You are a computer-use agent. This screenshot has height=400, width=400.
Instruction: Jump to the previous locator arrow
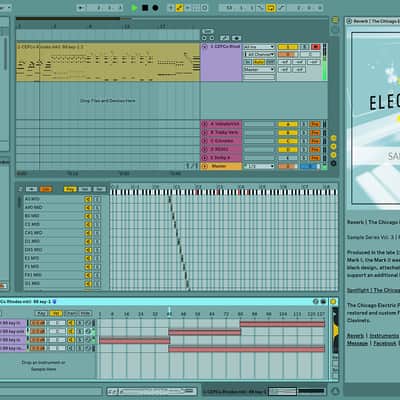point(204,38)
